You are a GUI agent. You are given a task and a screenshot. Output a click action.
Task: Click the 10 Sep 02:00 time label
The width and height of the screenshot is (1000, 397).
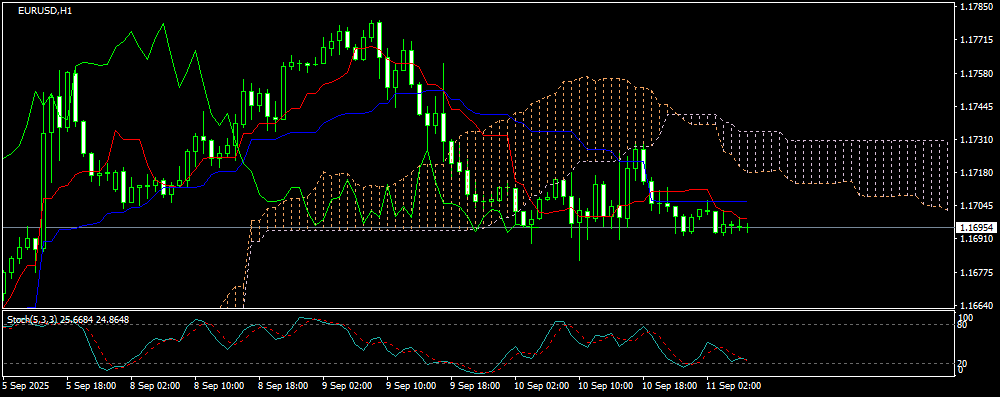[540, 386]
